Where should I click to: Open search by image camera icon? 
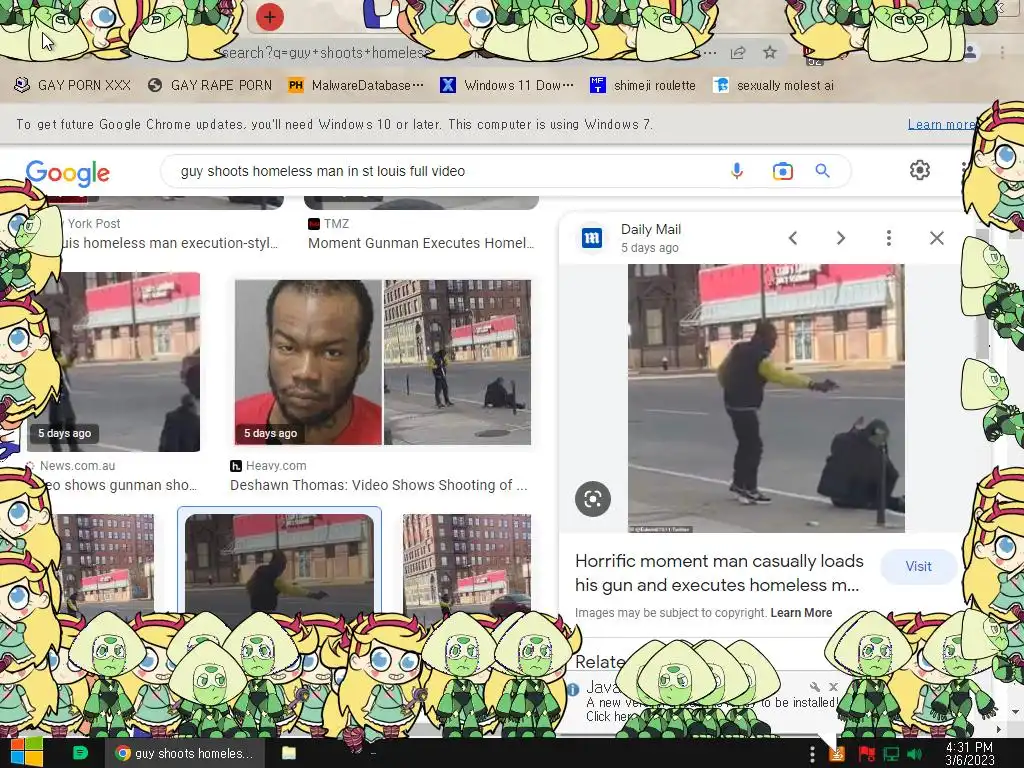[x=782, y=171]
